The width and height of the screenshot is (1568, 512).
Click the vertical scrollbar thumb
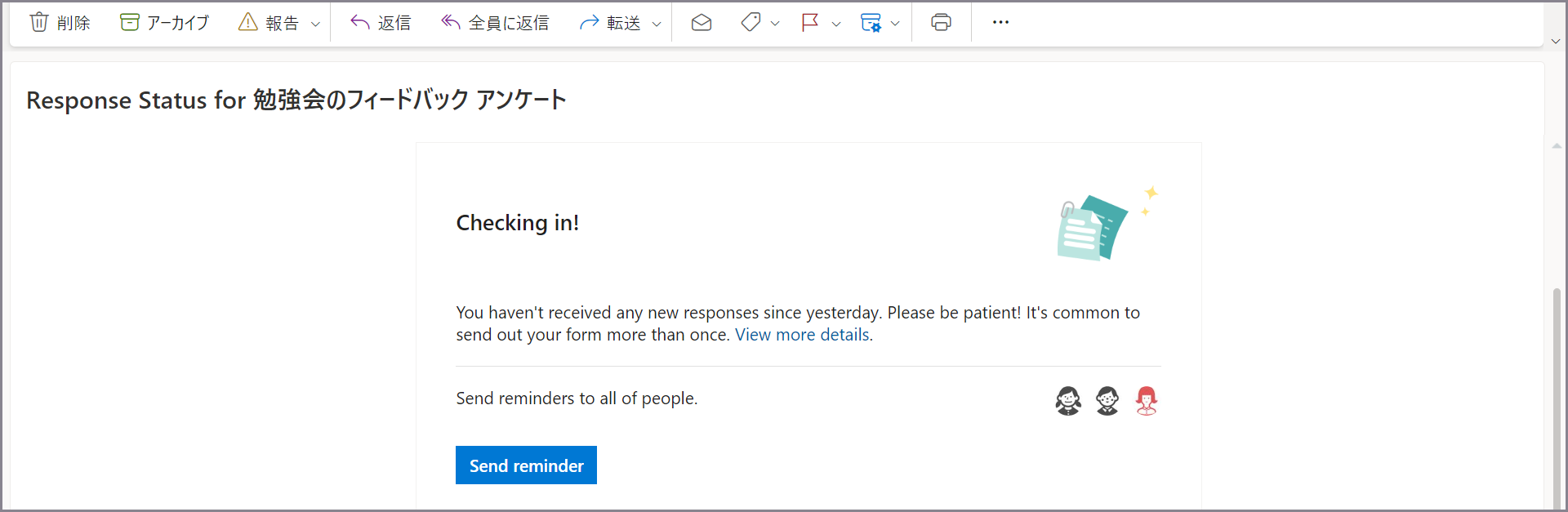click(x=1557, y=399)
